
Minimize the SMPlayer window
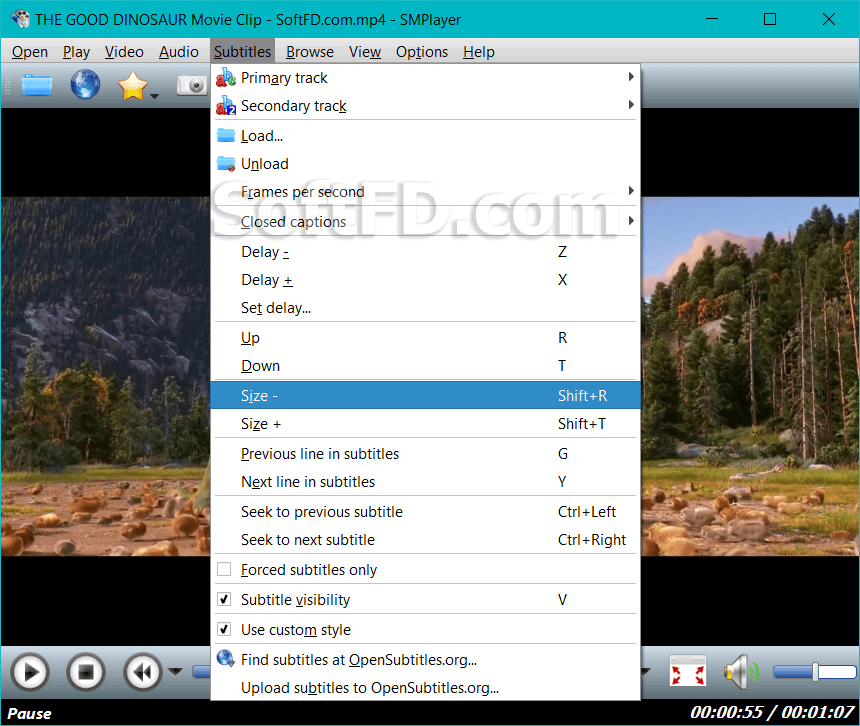point(712,19)
